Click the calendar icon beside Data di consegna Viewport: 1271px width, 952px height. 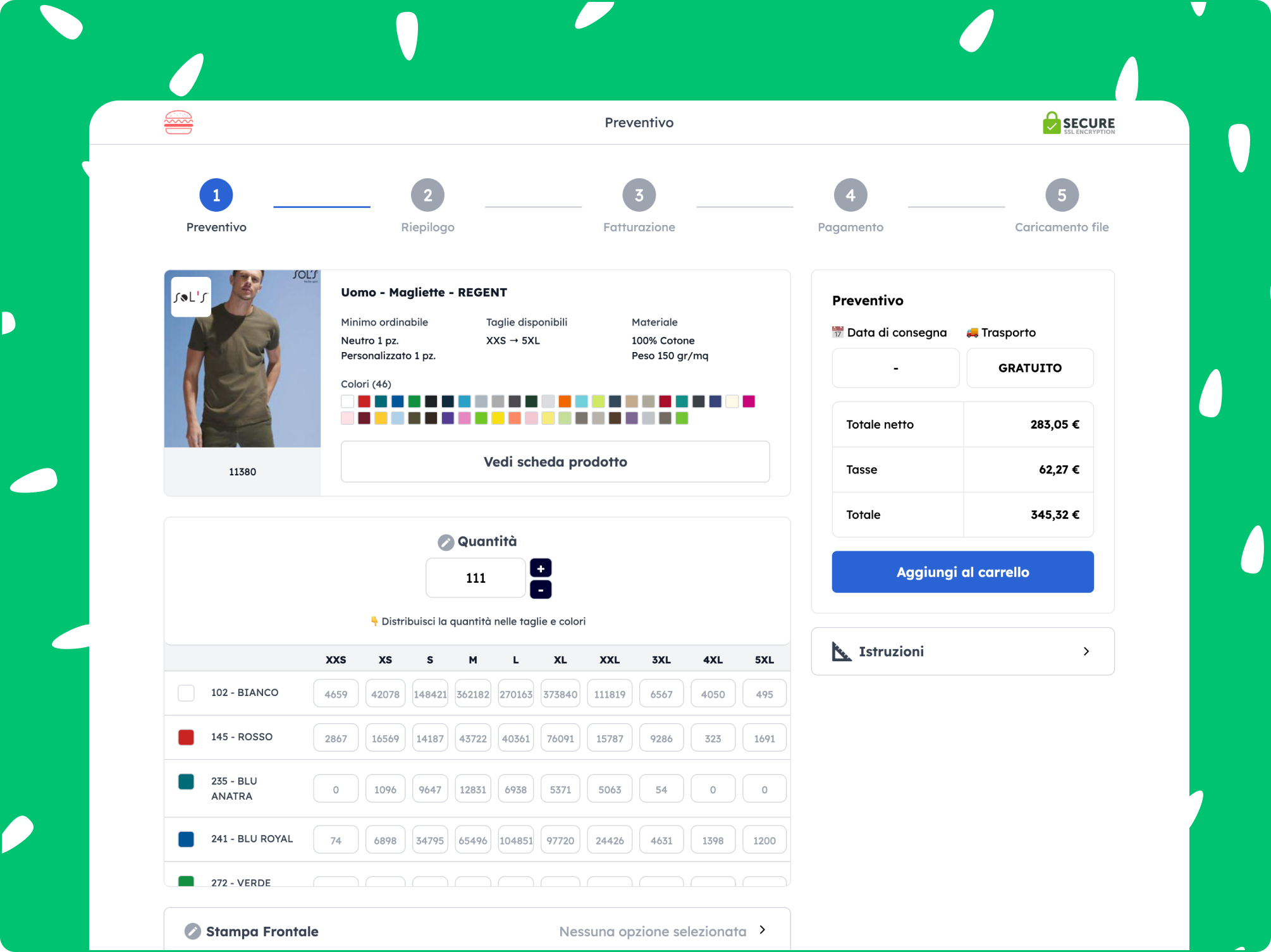pyautogui.click(x=838, y=331)
